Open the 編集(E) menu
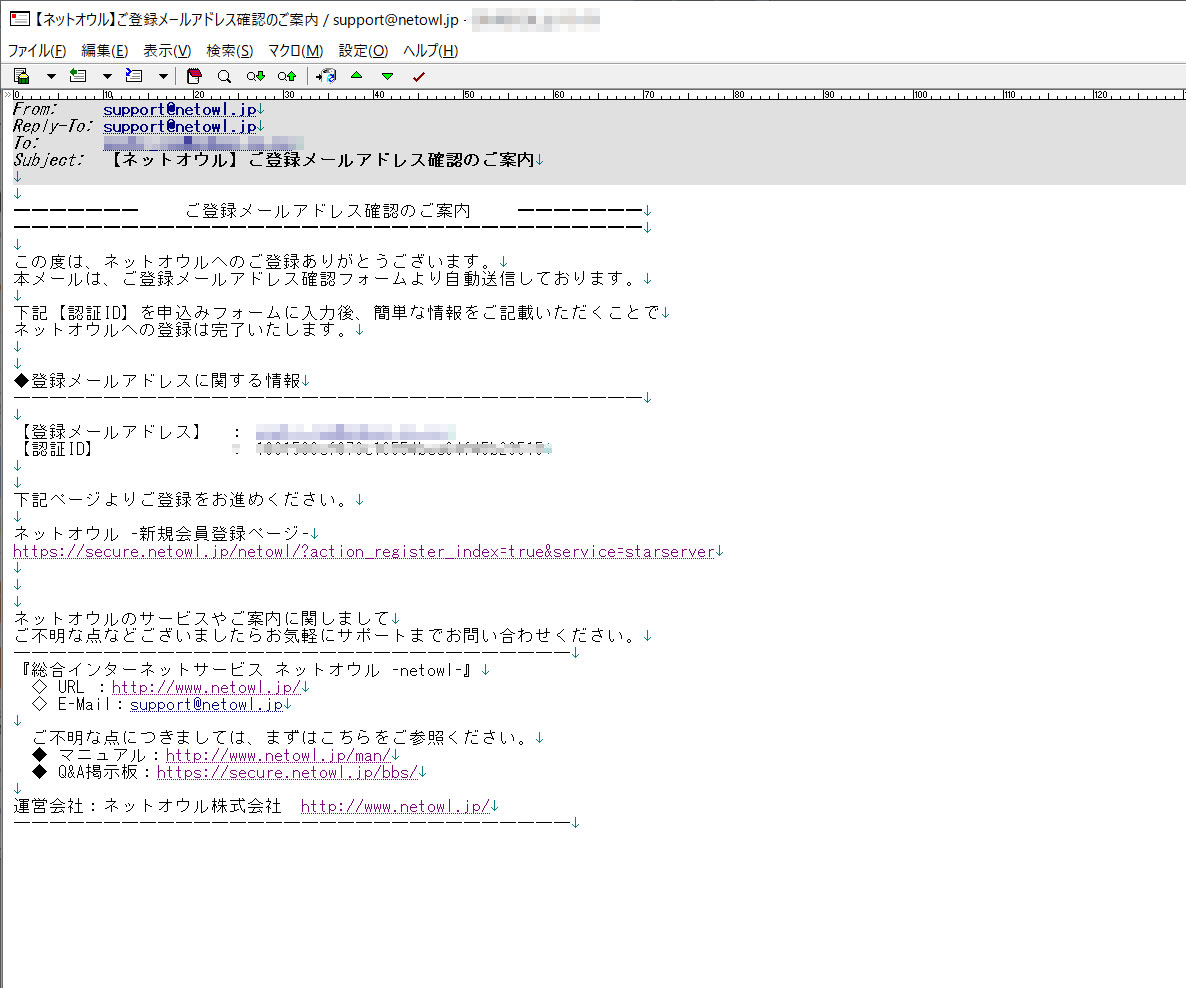The height and width of the screenshot is (988, 1186). pos(104,51)
